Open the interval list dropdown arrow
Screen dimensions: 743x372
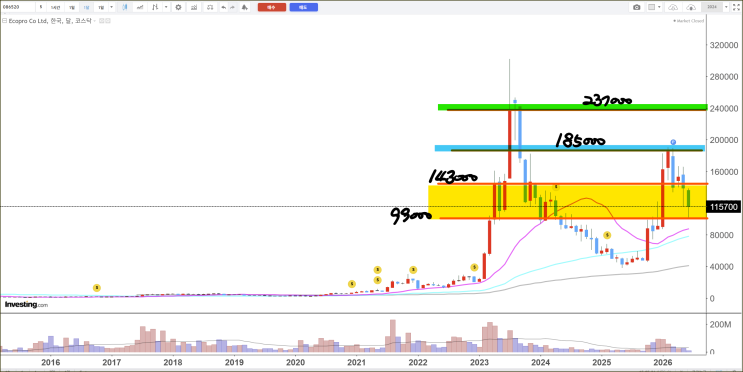click(x=112, y=7)
